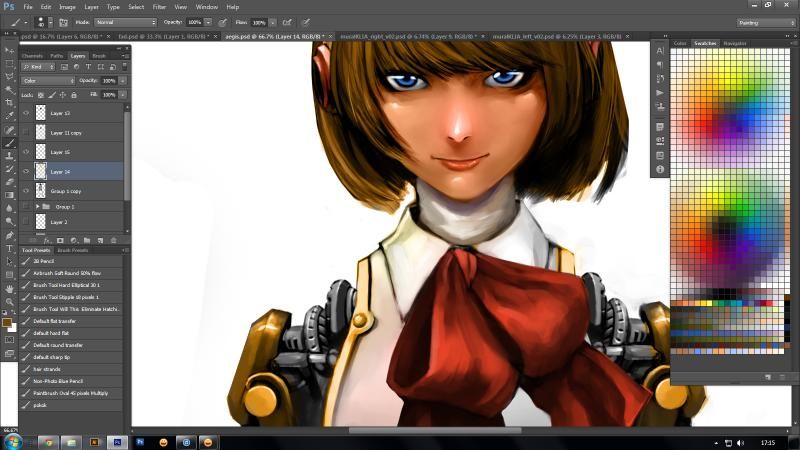The width and height of the screenshot is (800, 450).
Task: Toggle Quick Mask mode icon
Action: 9,340
